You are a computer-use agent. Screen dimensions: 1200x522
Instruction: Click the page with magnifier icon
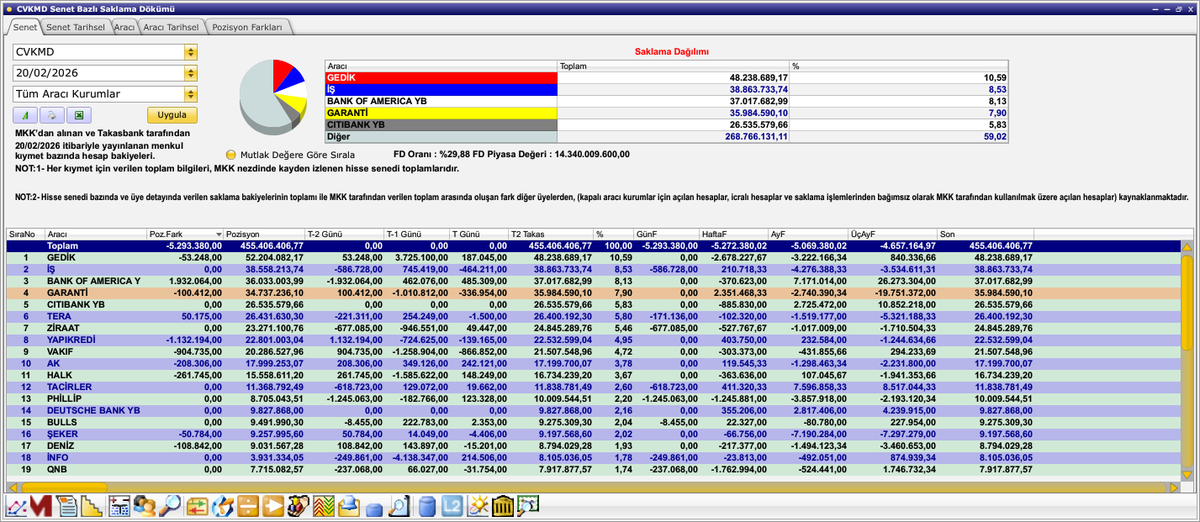[x=400, y=507]
